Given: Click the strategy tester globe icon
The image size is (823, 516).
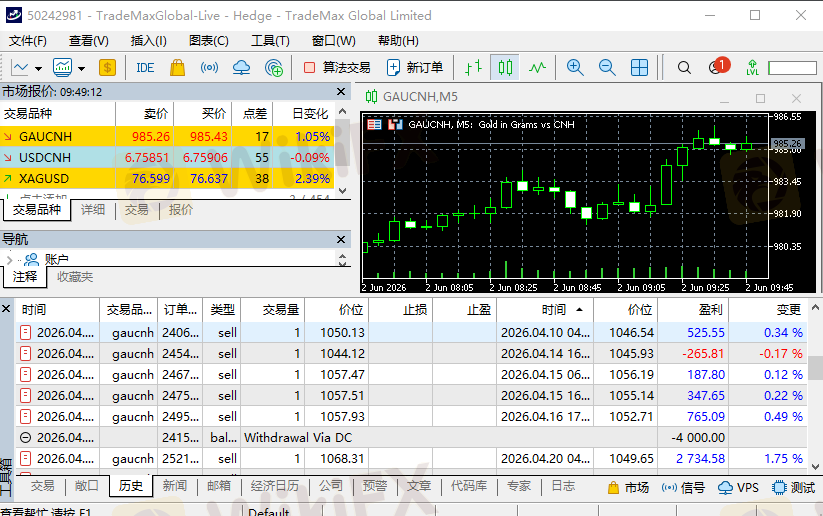Looking at the screenshot, I should [274, 68].
